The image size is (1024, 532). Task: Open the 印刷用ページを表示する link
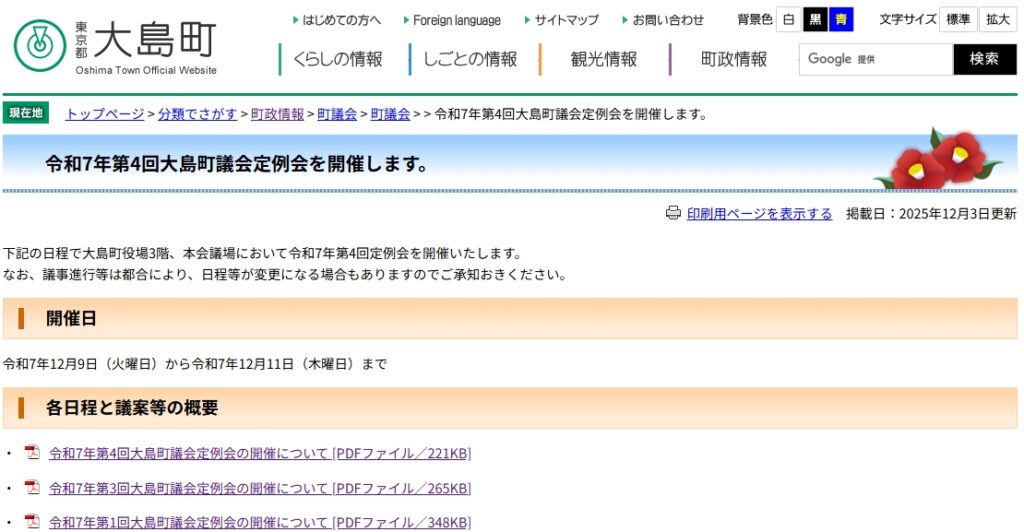coord(759,213)
